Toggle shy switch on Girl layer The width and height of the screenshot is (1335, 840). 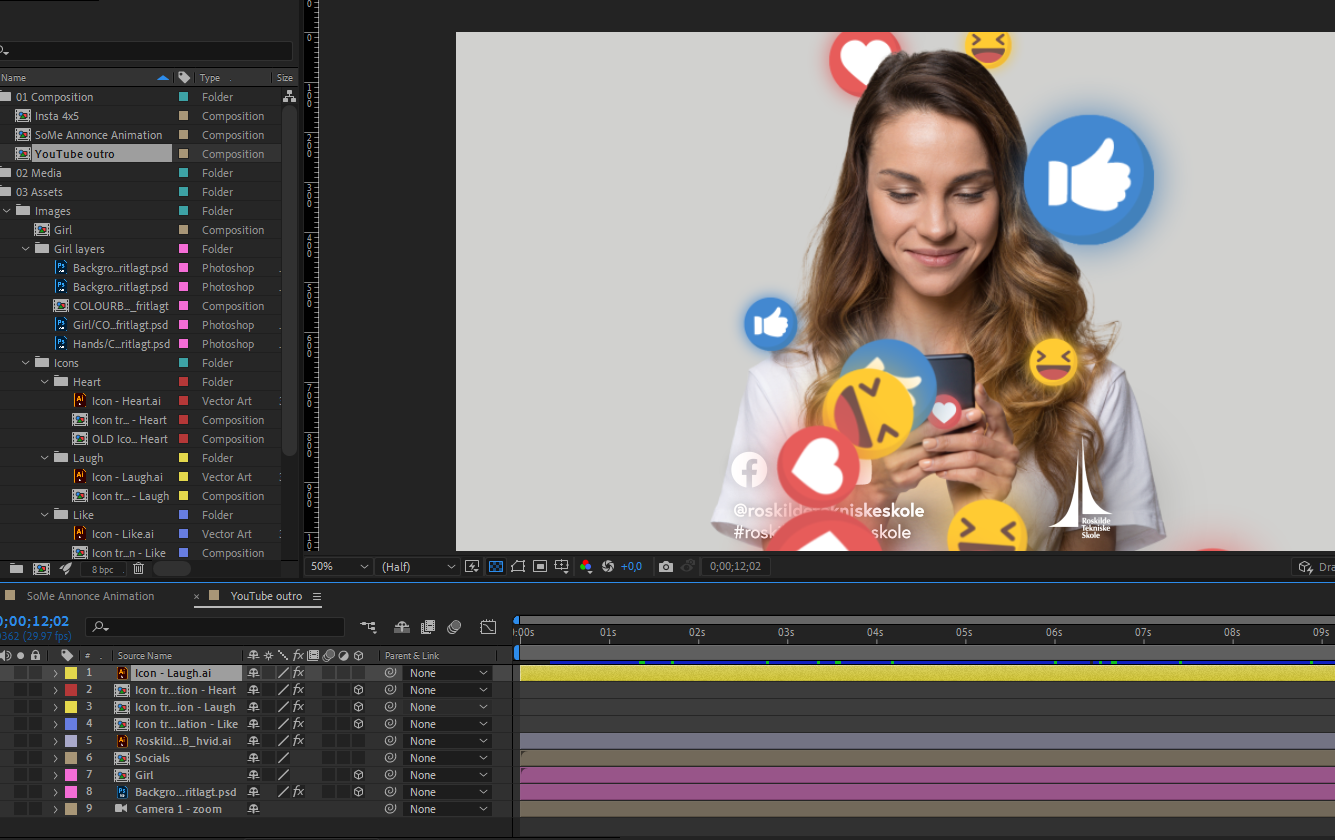point(254,775)
